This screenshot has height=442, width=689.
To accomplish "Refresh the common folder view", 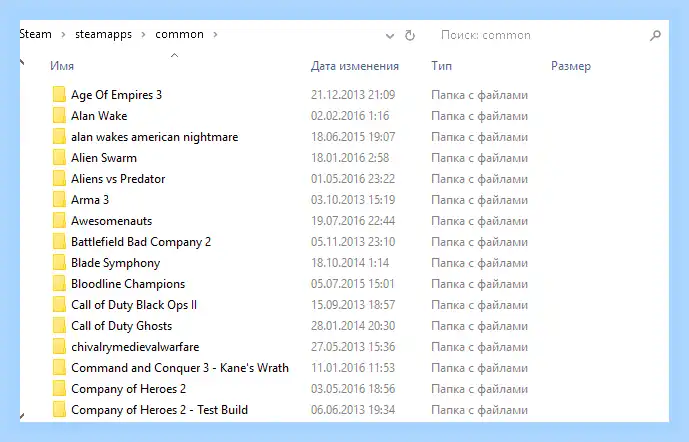I will [410, 35].
